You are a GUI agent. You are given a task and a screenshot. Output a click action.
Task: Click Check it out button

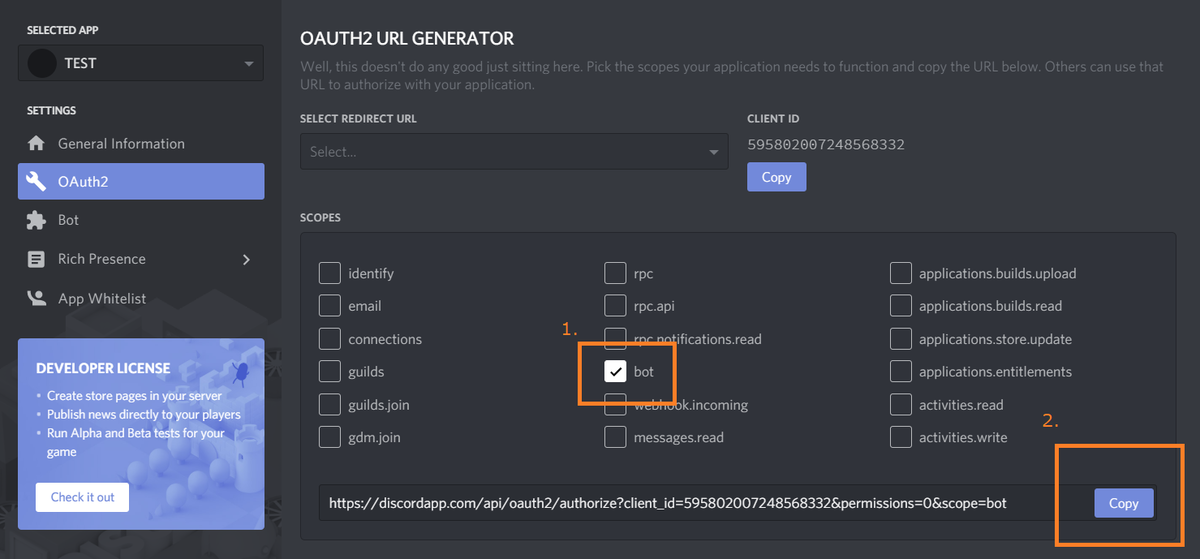[x=82, y=497]
